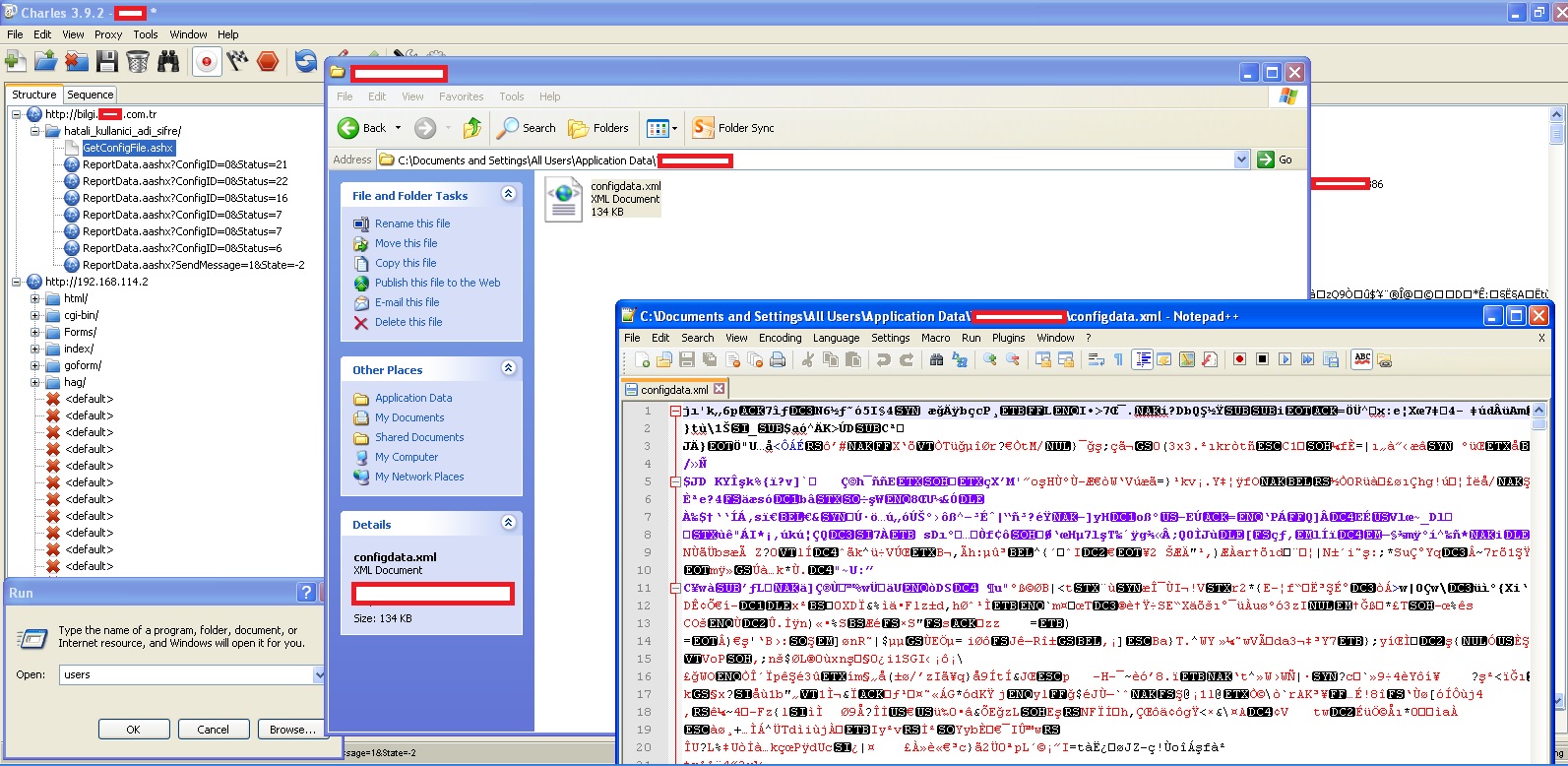The image size is (1568, 766).
Task: Click Notepad++ Zoom In icon
Action: 990,360
